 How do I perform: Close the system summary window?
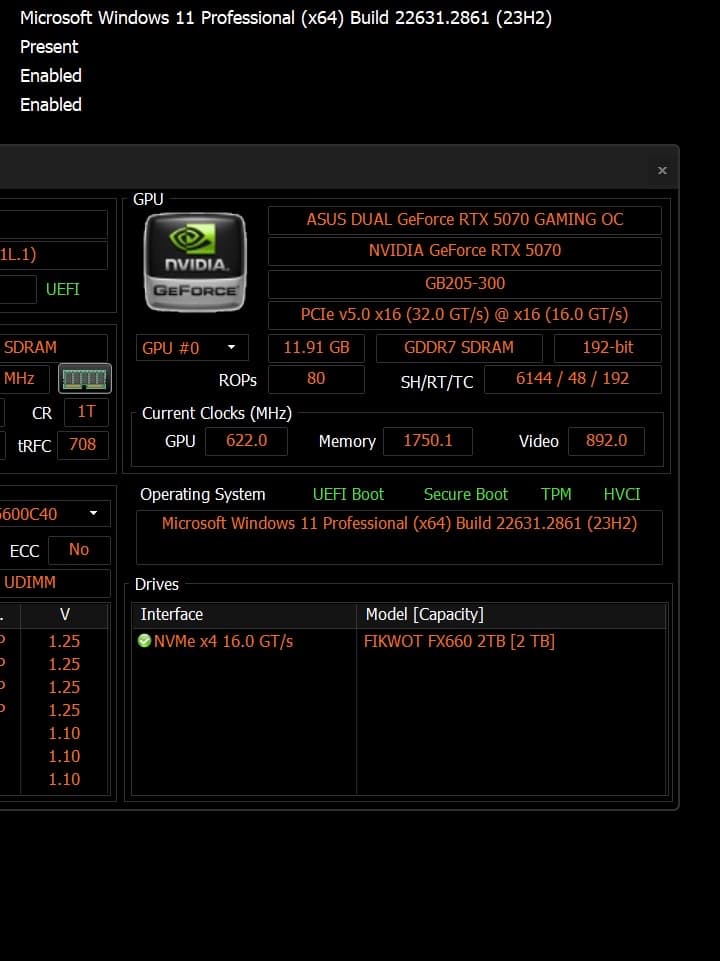pos(662,170)
